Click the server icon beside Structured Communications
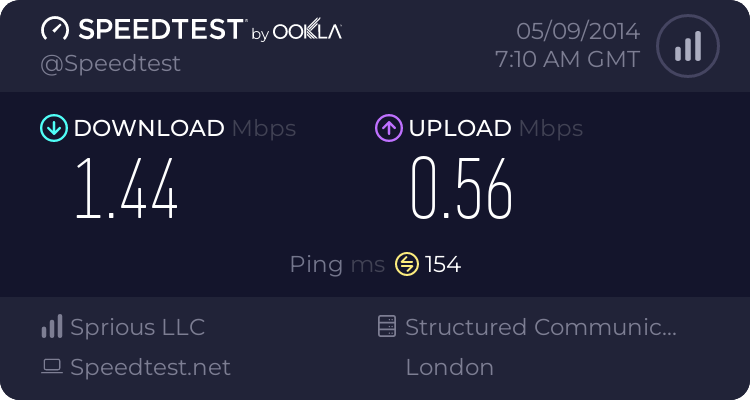The height and width of the screenshot is (400, 750). coord(386,327)
